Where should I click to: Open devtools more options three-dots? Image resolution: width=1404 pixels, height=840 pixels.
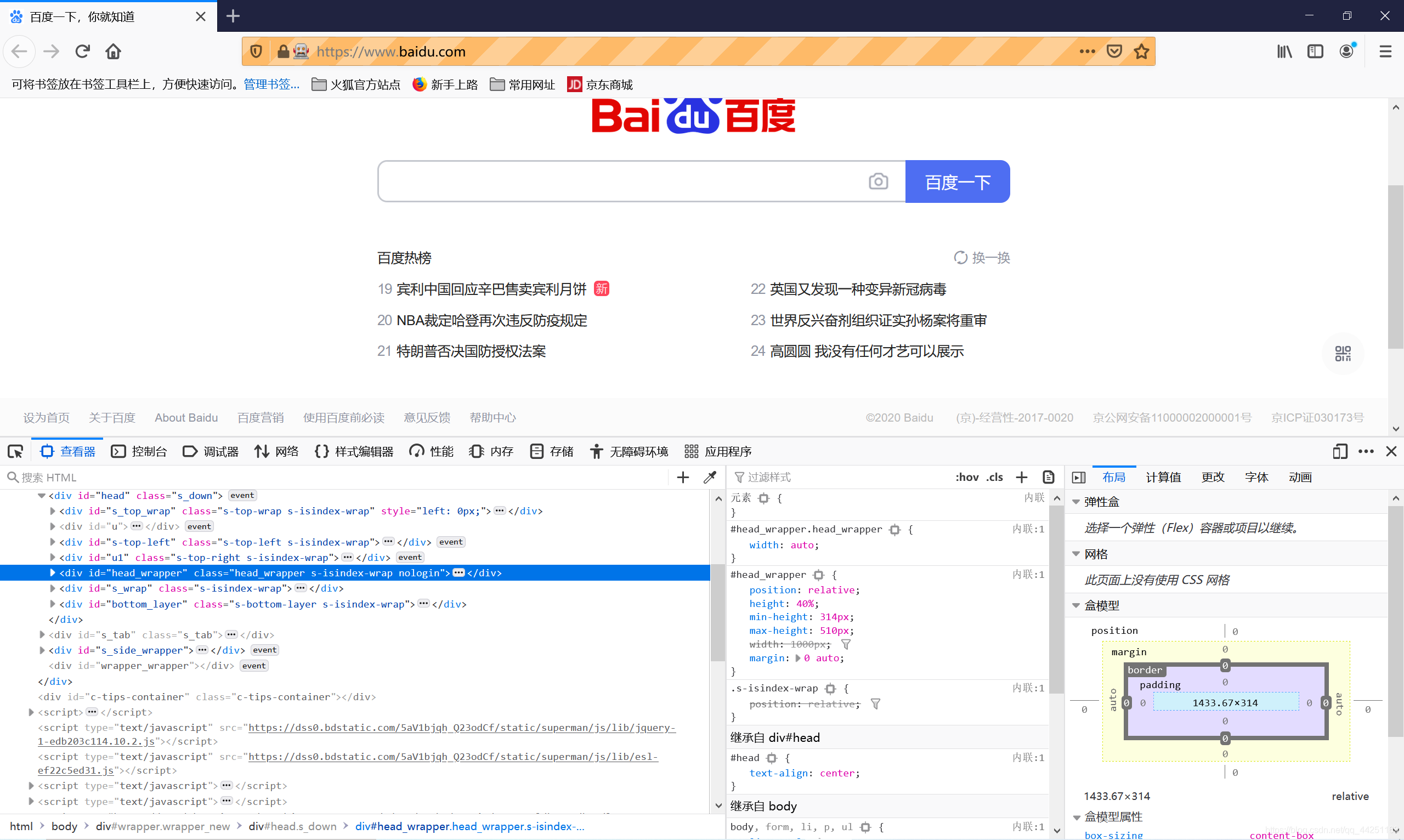[x=1366, y=451]
